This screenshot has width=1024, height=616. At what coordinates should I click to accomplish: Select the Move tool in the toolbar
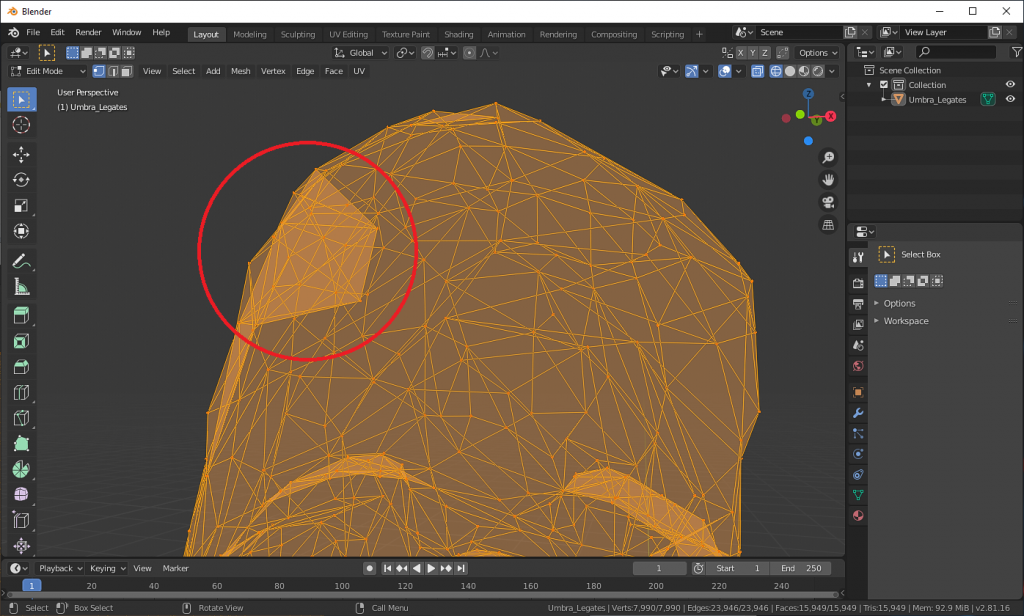point(21,153)
